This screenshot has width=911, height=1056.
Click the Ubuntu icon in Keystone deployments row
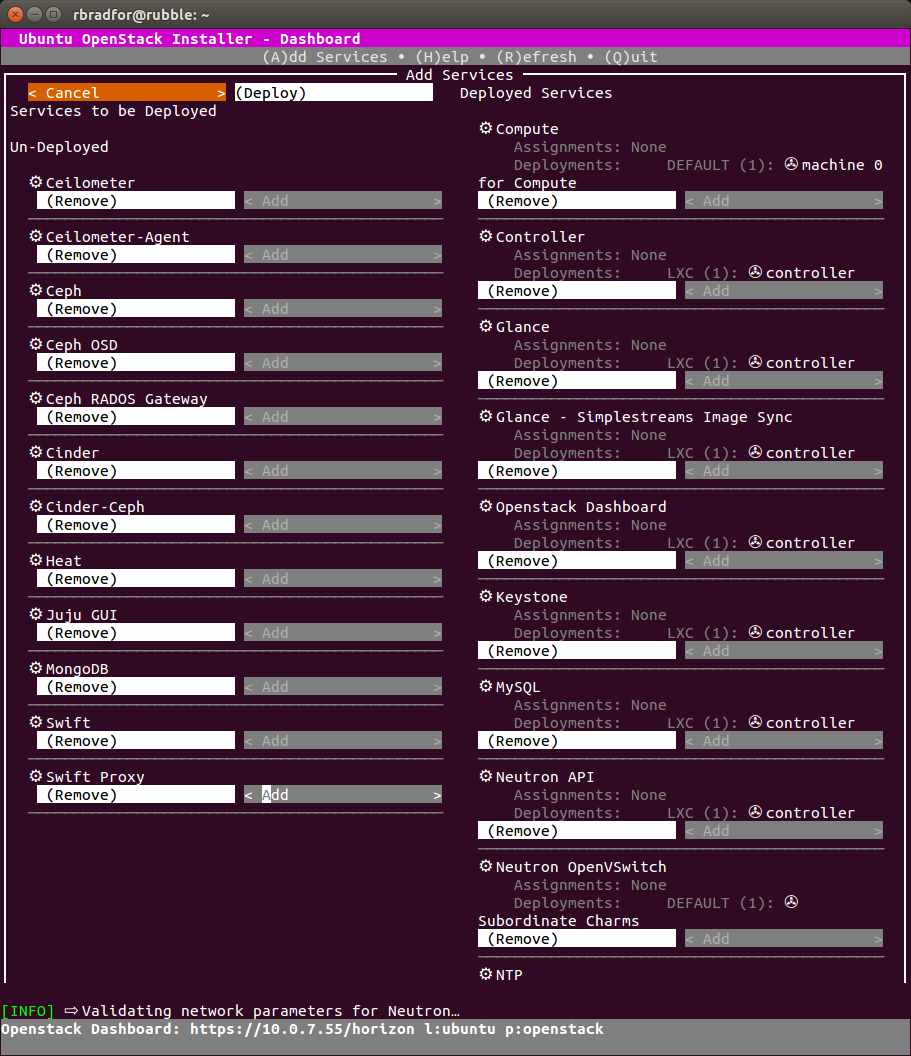755,632
